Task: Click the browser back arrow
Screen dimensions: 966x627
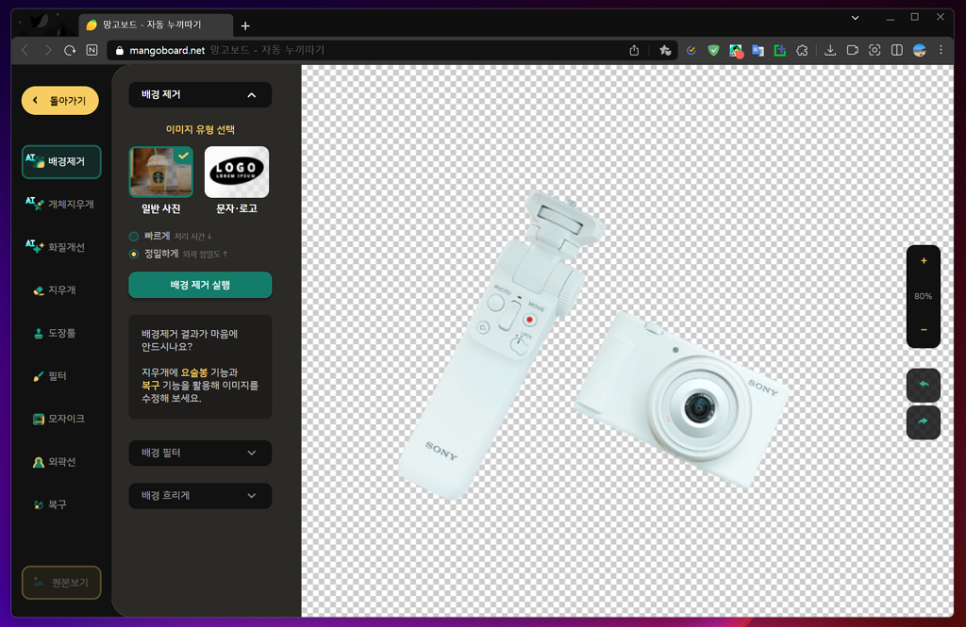Action: (x=25, y=51)
